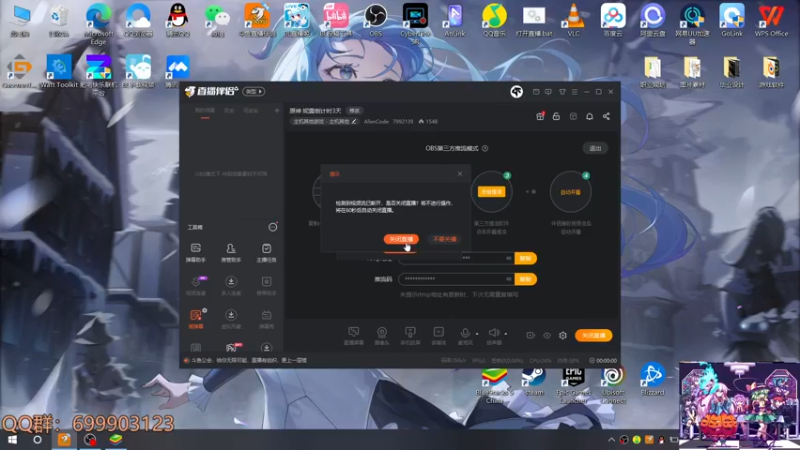The height and width of the screenshot is (450, 800).
Task: Open the QQ音乐 desktop shortcut
Action: (x=494, y=20)
